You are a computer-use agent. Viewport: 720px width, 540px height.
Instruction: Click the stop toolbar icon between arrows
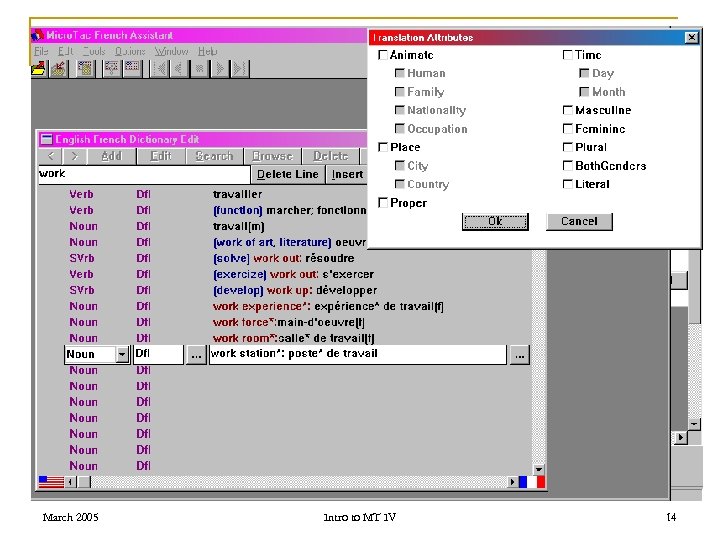199,69
